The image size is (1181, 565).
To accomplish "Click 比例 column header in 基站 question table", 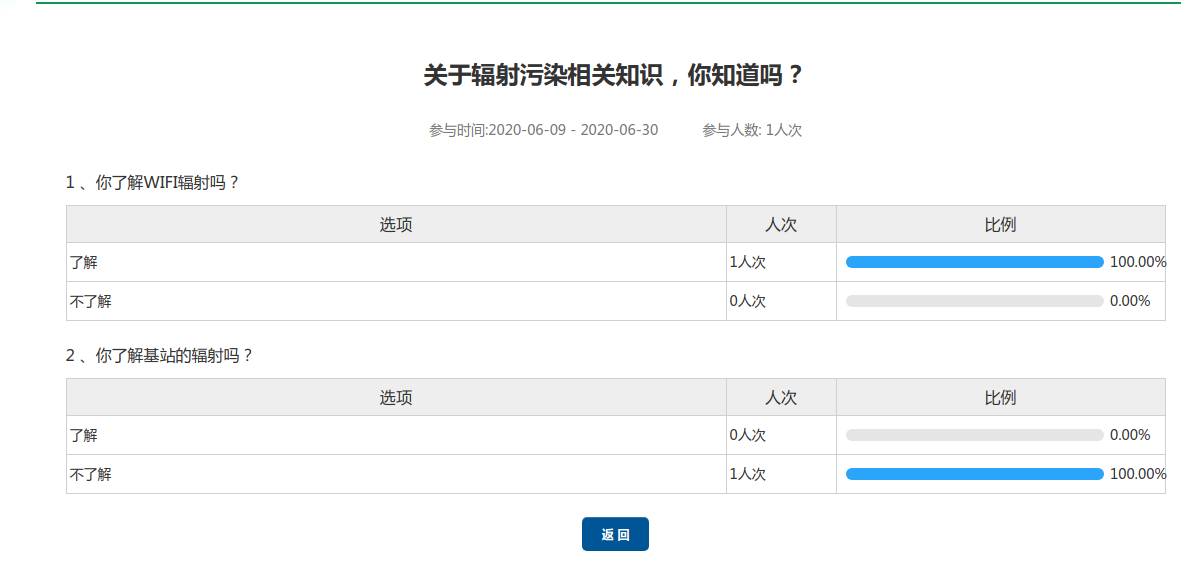I will coord(1000,398).
